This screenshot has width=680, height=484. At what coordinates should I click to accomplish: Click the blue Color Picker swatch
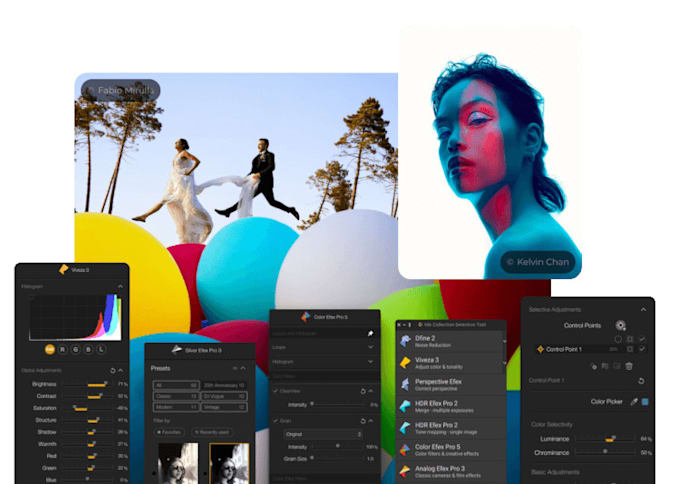tap(645, 402)
